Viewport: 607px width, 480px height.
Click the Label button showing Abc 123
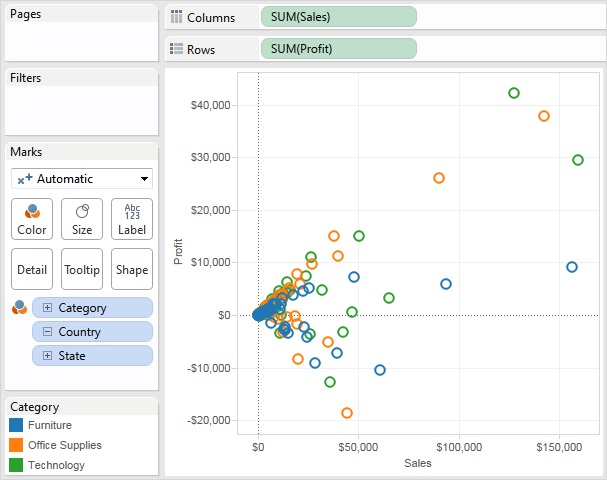[x=132, y=219]
